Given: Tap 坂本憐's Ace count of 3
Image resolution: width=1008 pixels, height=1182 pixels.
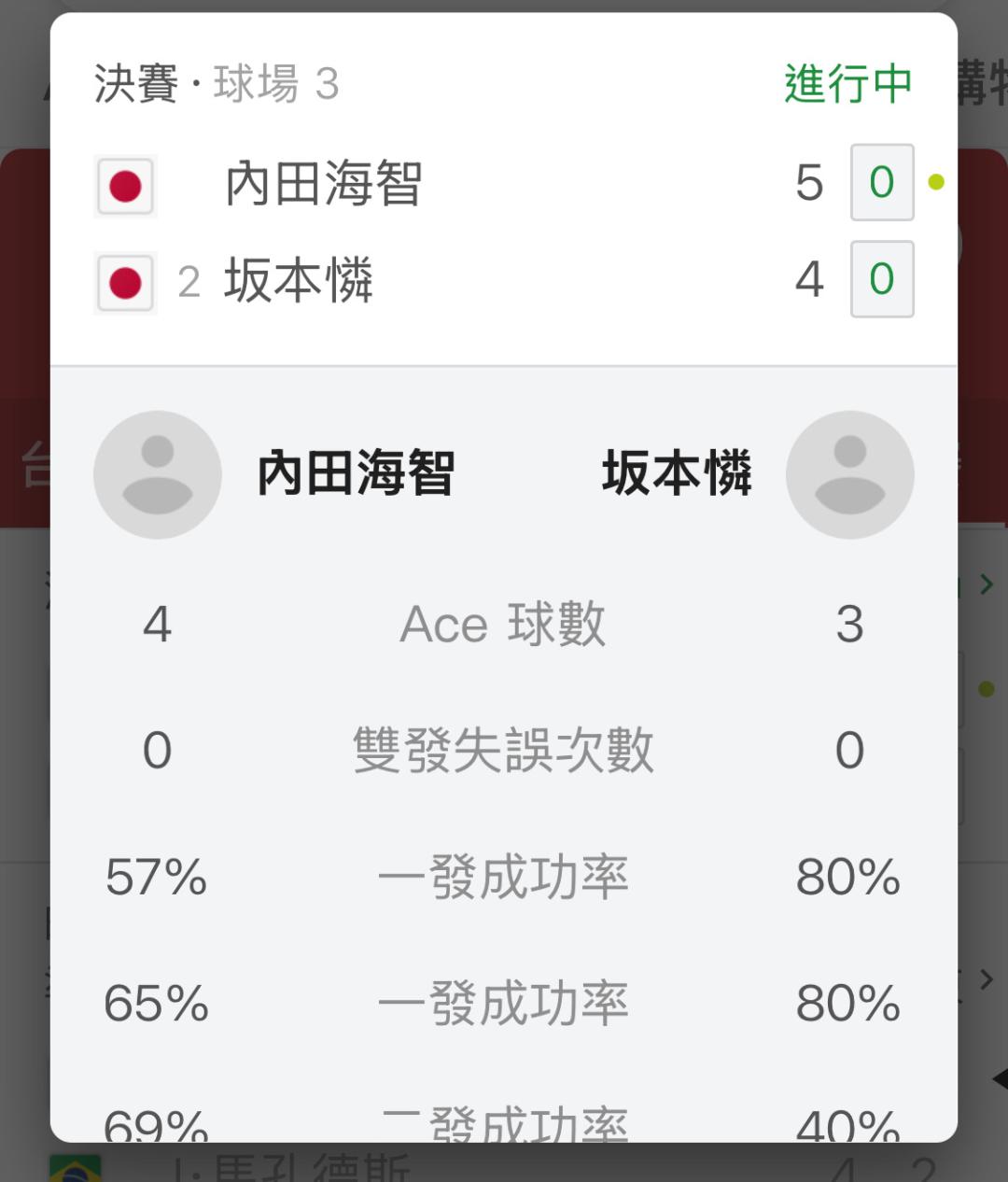Looking at the screenshot, I should 849,624.
